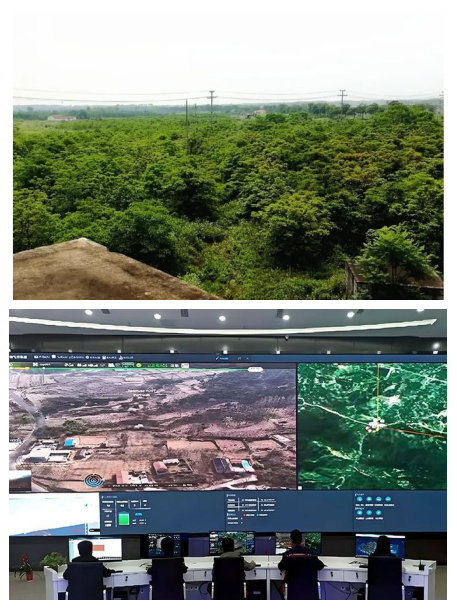The height and width of the screenshot is (610, 457).
Task: Click the white pill label at video's top right
Action: point(256,369)
